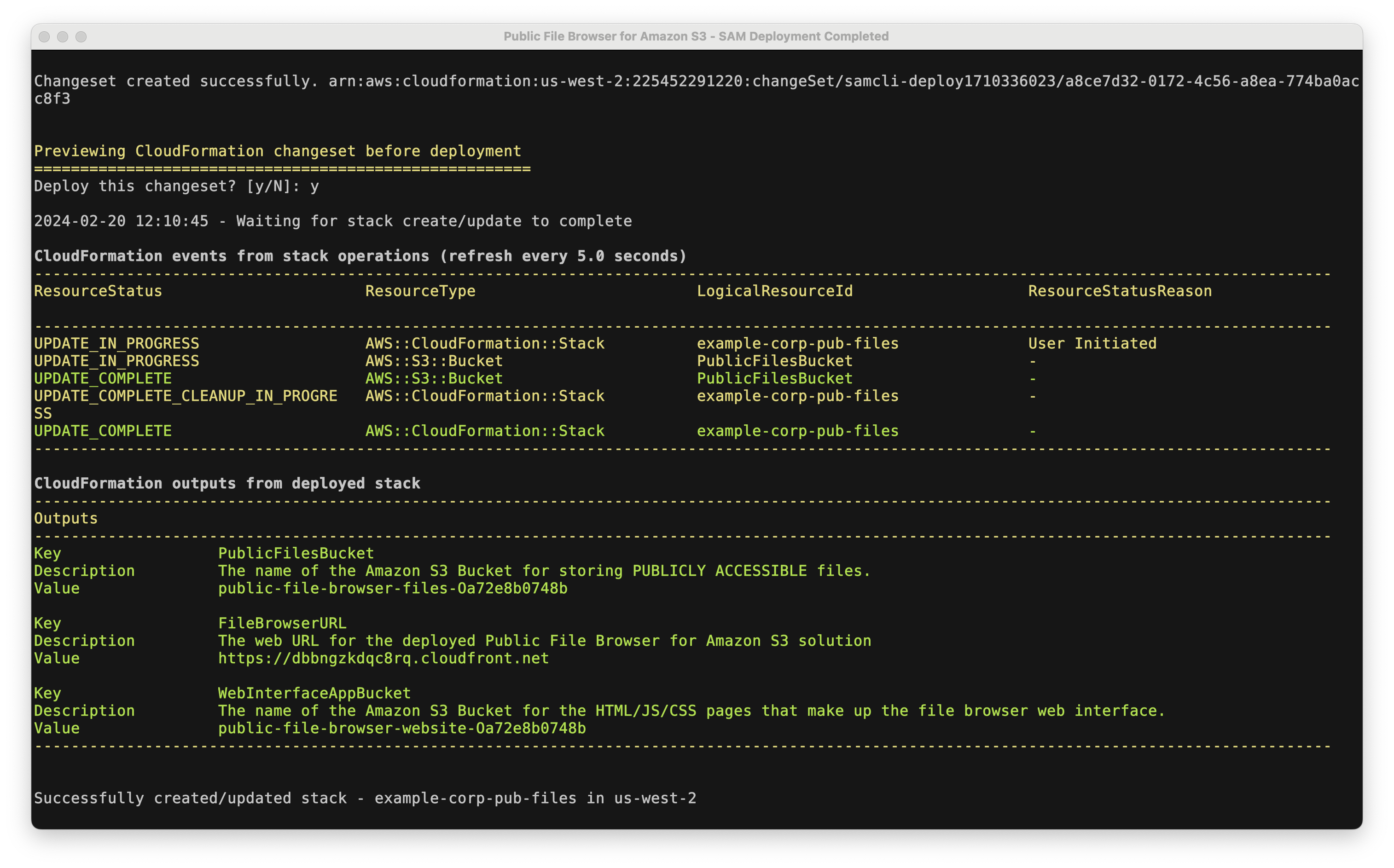Select the WebInterfaceAppBucket key label

pos(314,693)
